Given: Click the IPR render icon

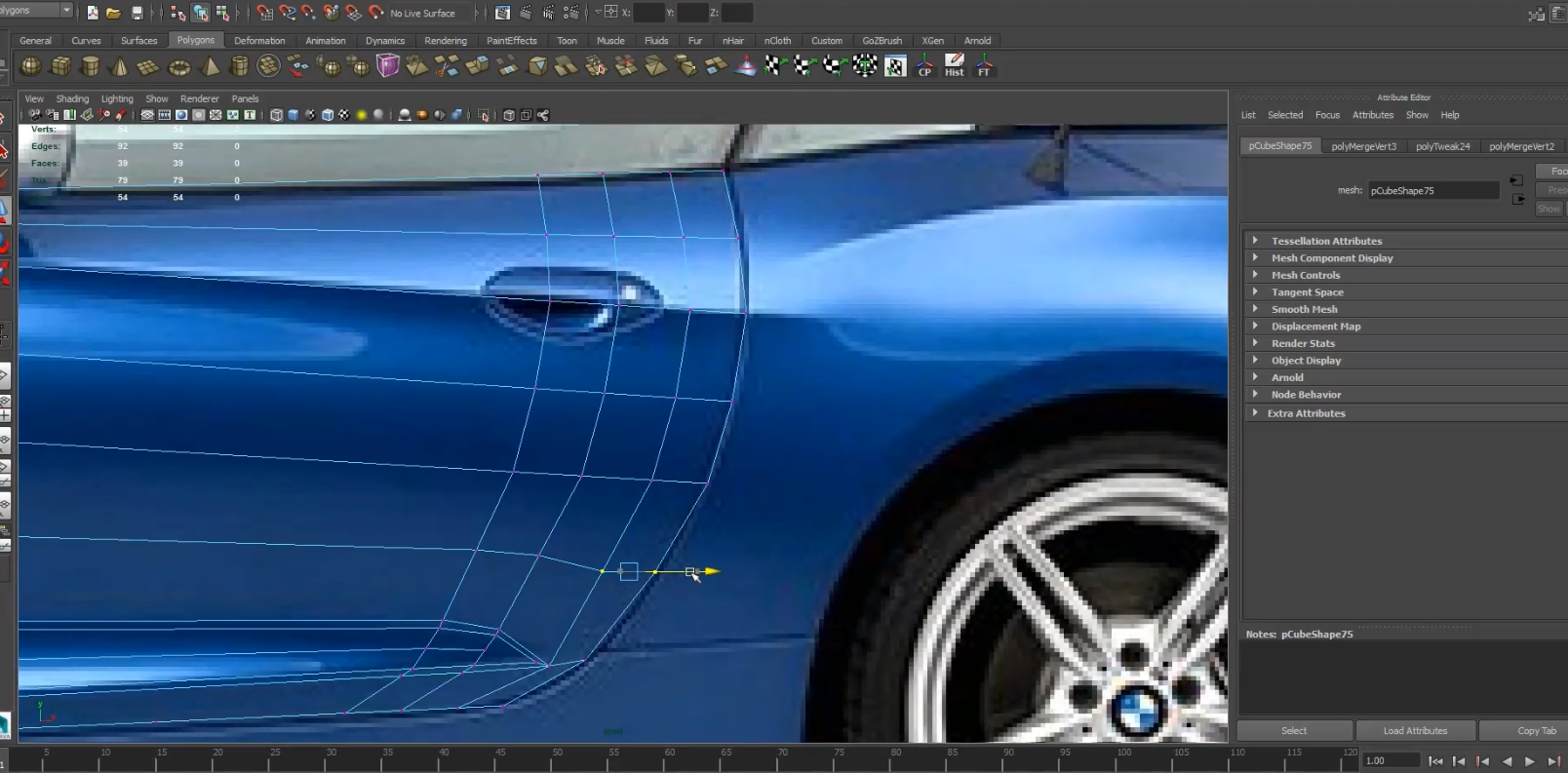Looking at the screenshot, I should tap(548, 13).
